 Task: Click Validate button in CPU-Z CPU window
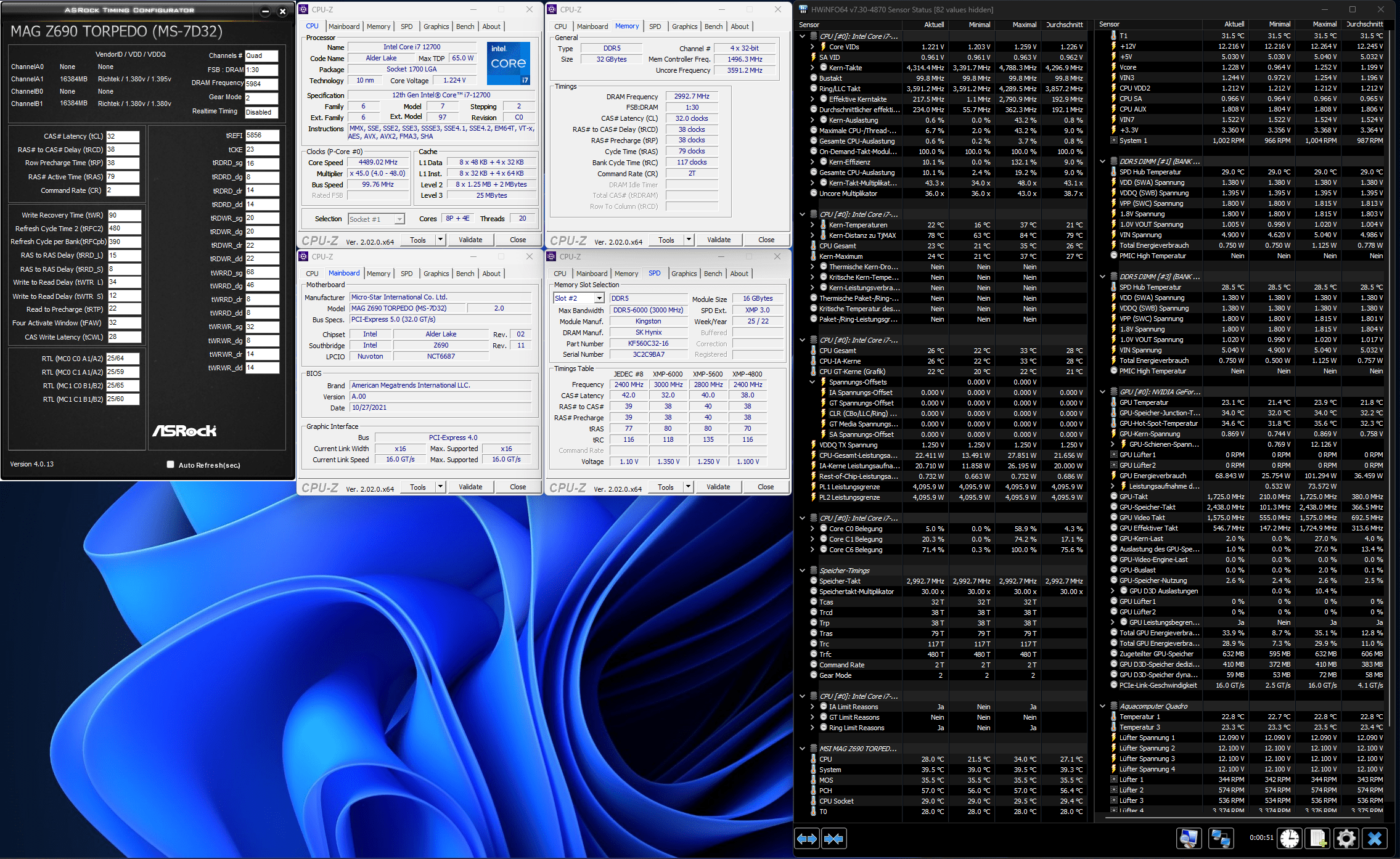click(x=470, y=240)
